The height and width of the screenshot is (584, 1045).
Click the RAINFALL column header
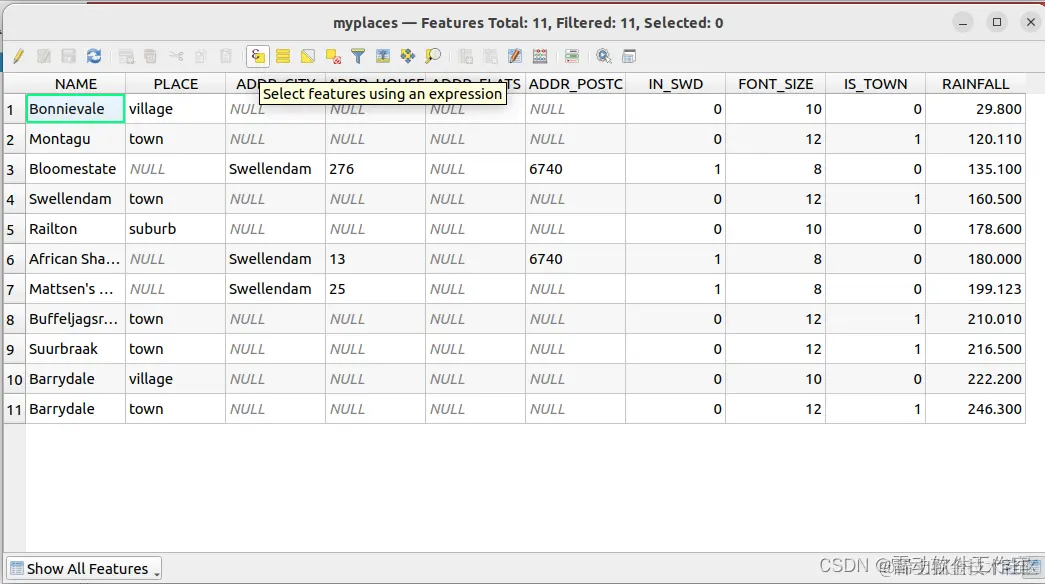point(975,84)
